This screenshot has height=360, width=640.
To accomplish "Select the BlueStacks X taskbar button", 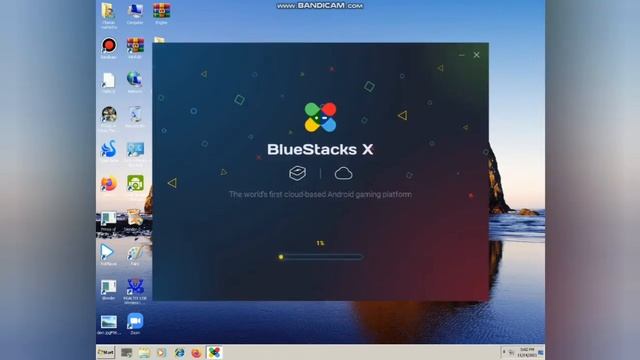I will click(214, 352).
